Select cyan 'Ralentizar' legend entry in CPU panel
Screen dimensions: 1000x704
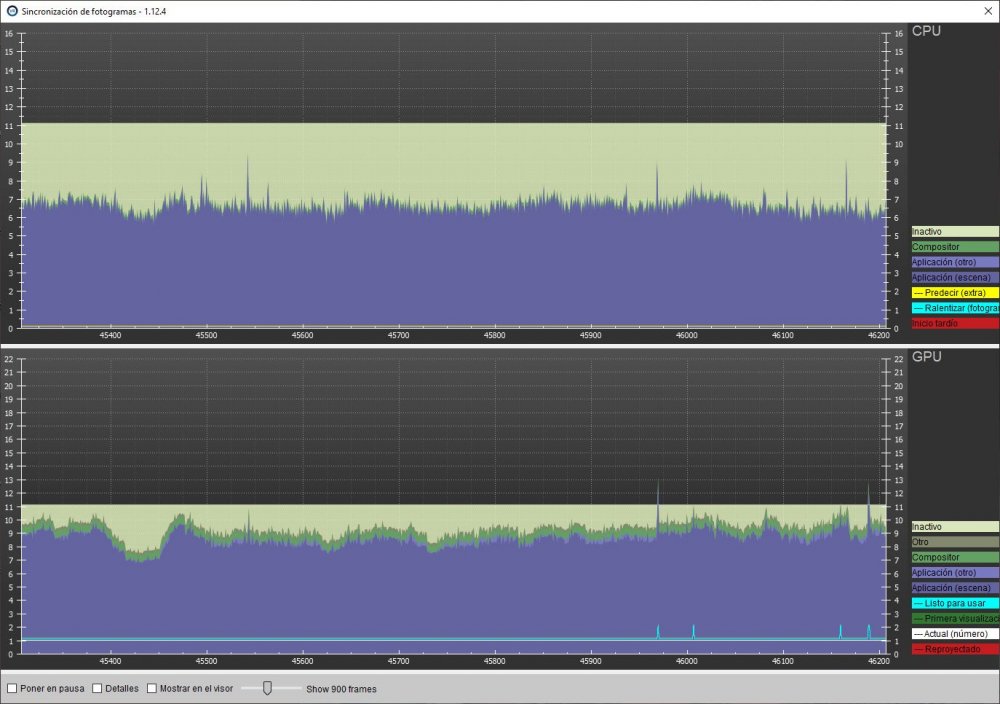[x=954, y=308]
